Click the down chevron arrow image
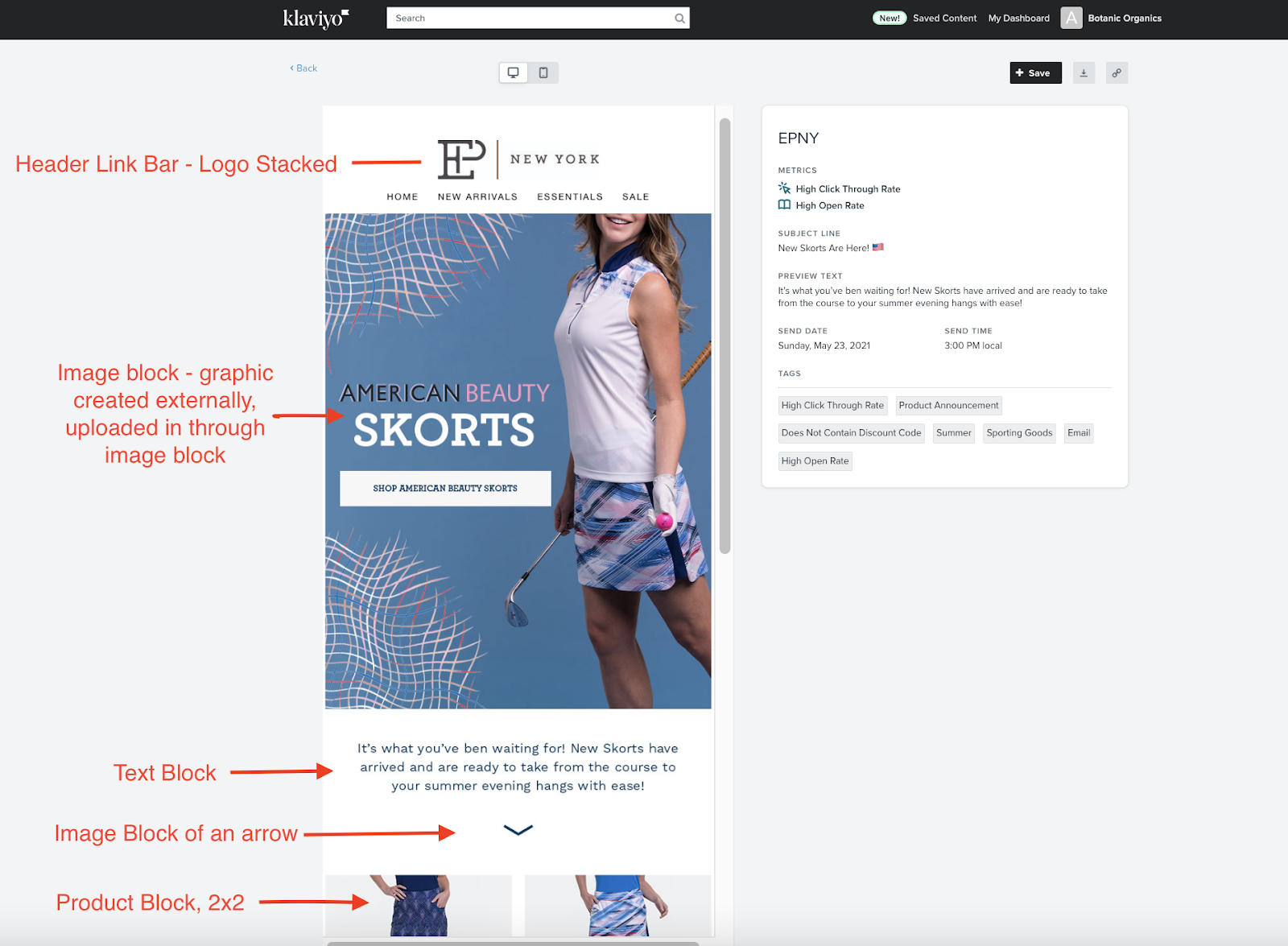 tap(518, 830)
